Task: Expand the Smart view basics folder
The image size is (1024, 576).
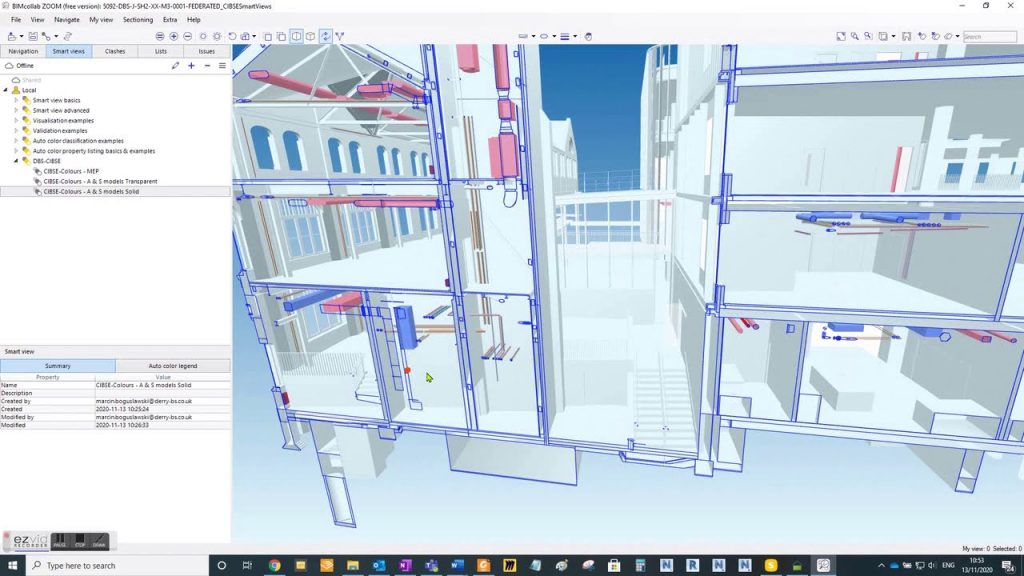Action: (x=16, y=101)
